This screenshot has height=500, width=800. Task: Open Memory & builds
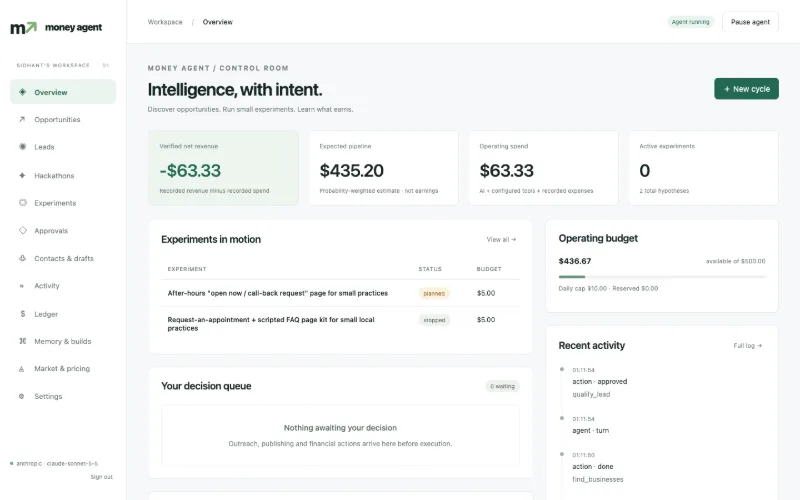click(63, 341)
